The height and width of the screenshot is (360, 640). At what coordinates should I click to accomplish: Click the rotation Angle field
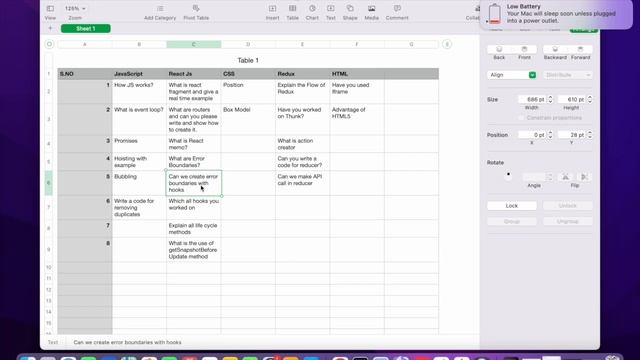(534, 177)
